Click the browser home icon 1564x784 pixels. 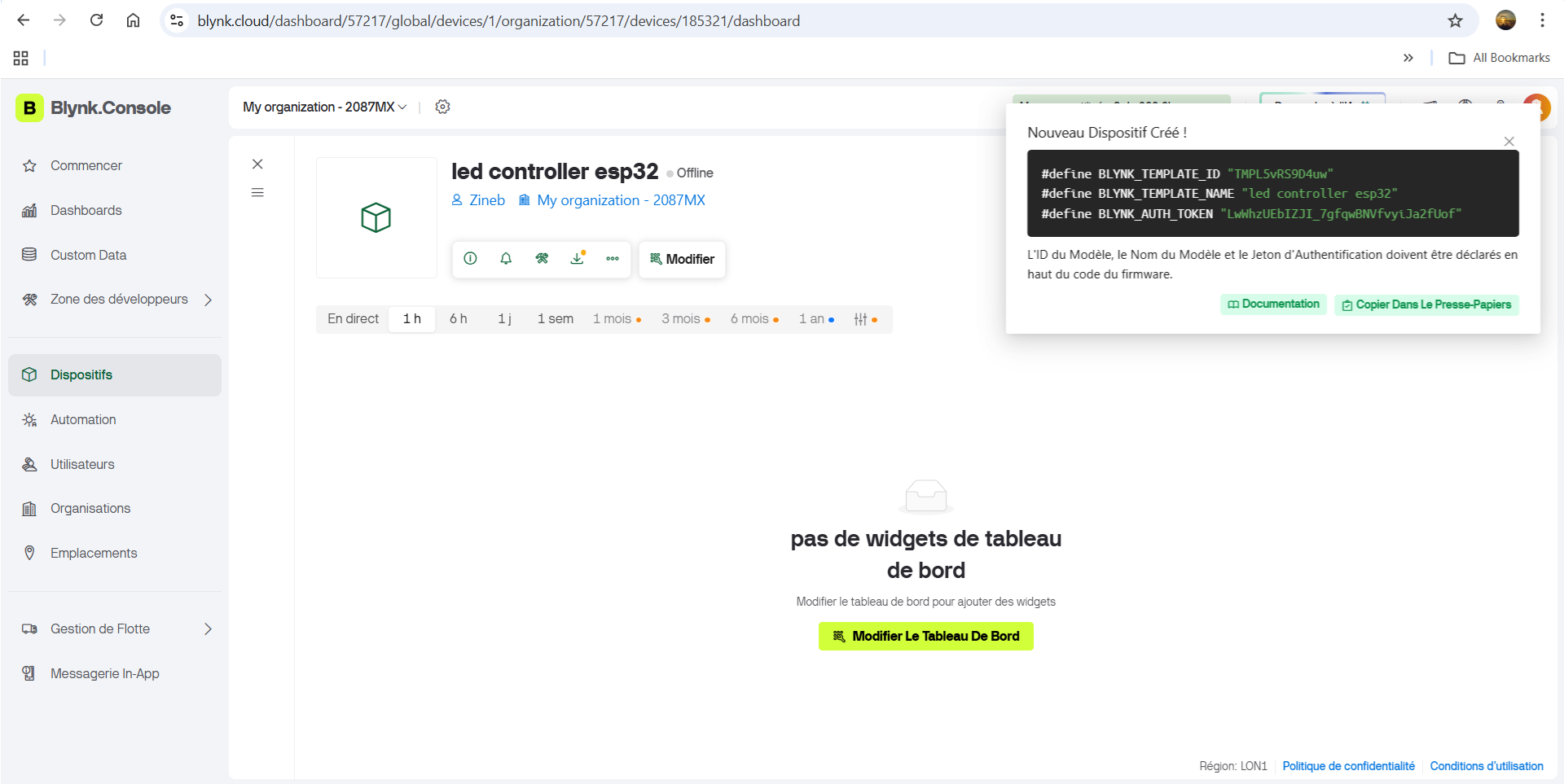(x=133, y=20)
